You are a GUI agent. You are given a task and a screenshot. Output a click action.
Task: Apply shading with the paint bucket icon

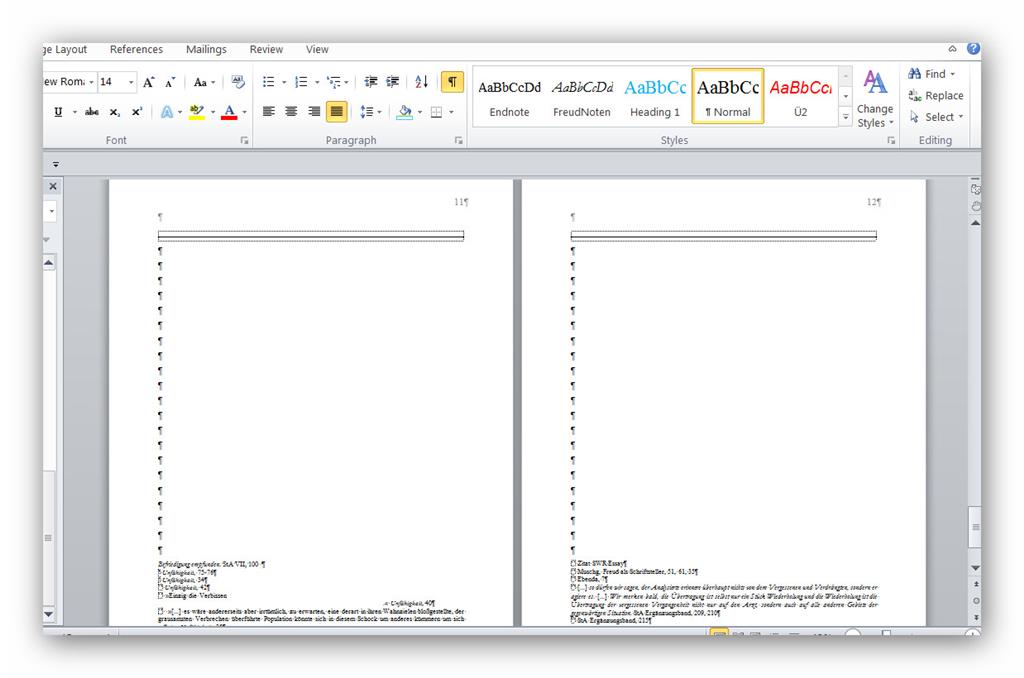point(404,112)
